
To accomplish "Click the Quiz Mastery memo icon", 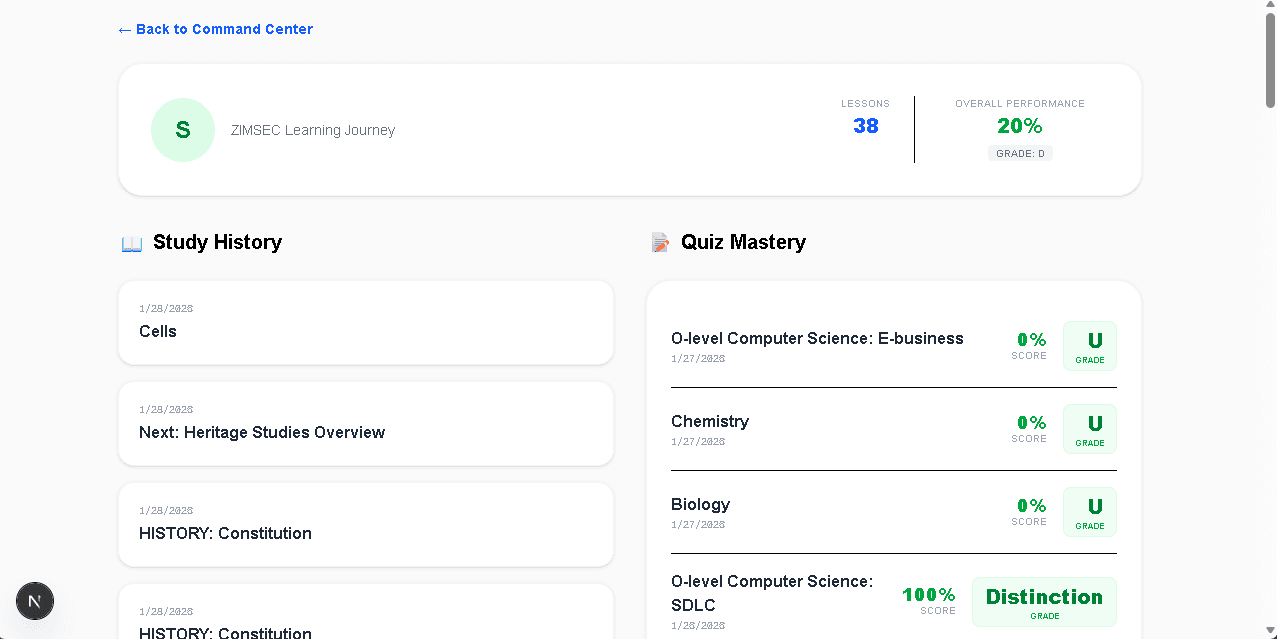I will pos(660,242).
